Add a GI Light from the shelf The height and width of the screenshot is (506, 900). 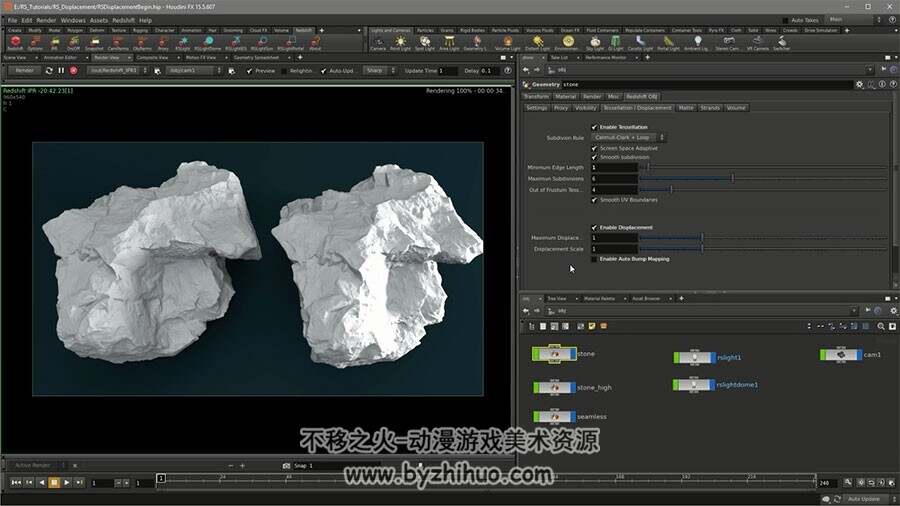pos(615,42)
